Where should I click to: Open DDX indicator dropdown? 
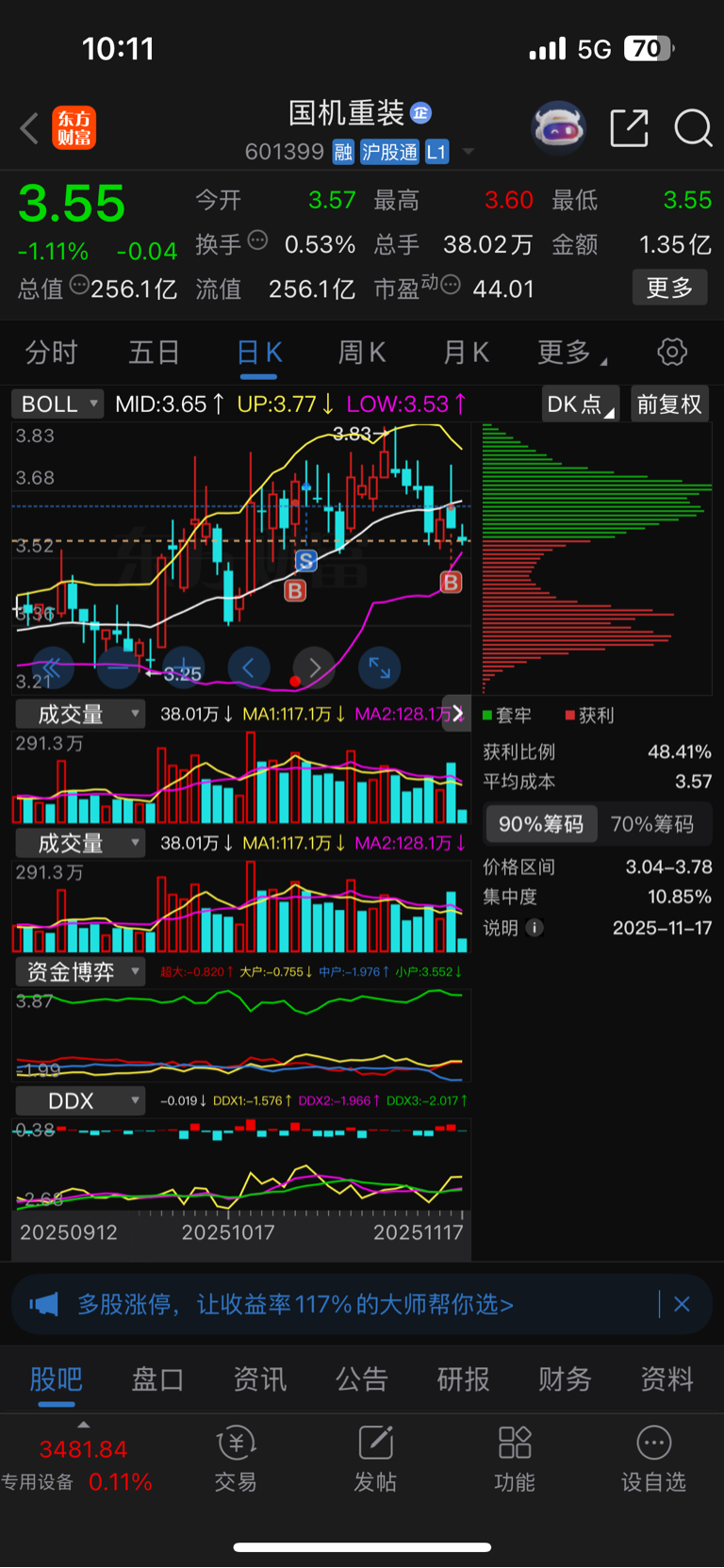[80, 1100]
